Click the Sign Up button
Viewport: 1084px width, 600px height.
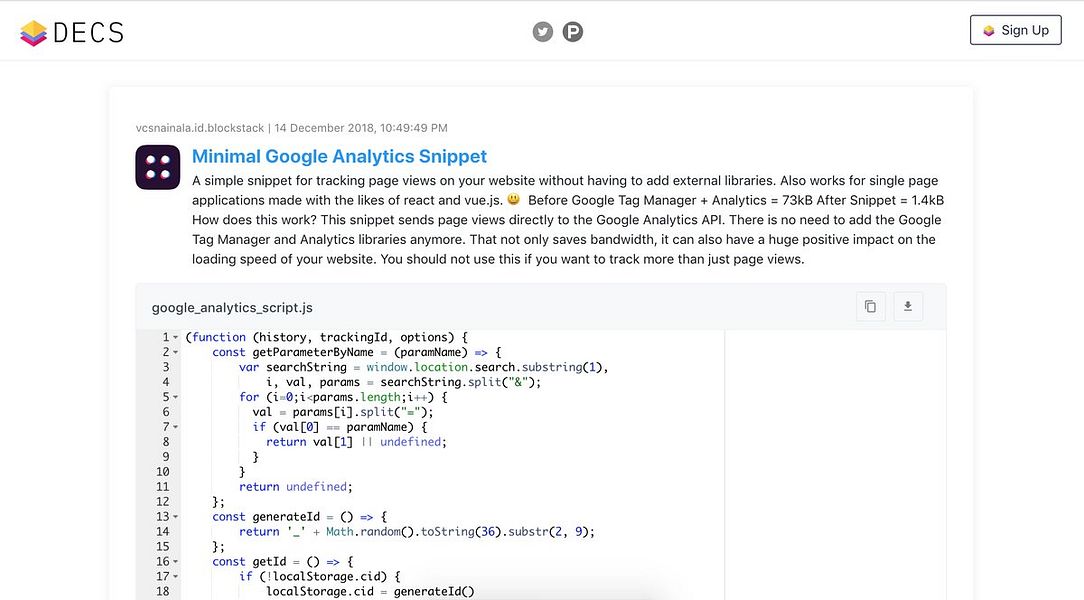(1015, 30)
